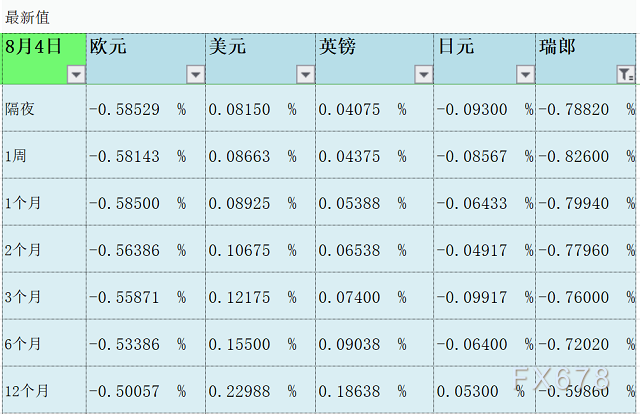This screenshot has width=640, height=414.
Task: Select cell with value -0.58500
Action: (x=146, y=202)
